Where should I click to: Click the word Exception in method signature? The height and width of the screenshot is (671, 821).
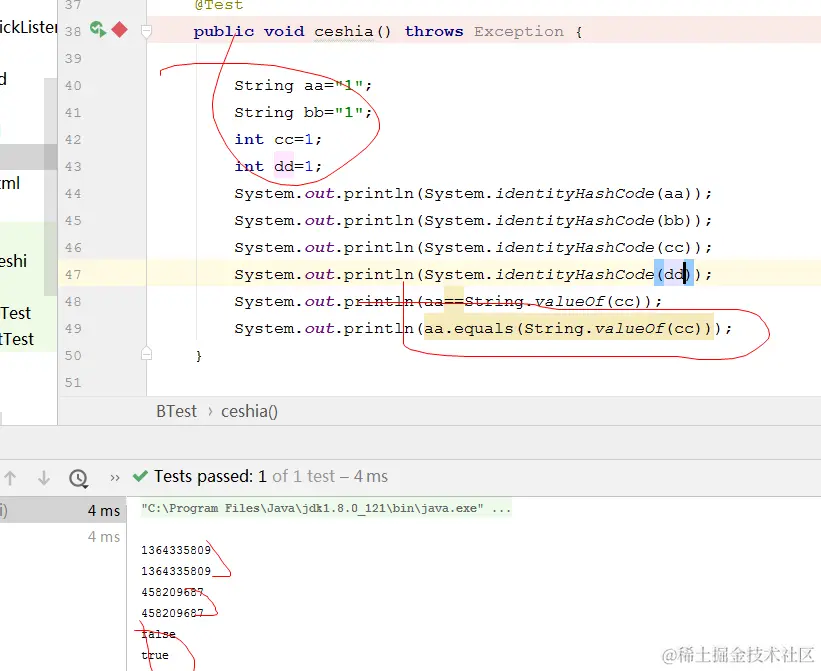(x=519, y=31)
